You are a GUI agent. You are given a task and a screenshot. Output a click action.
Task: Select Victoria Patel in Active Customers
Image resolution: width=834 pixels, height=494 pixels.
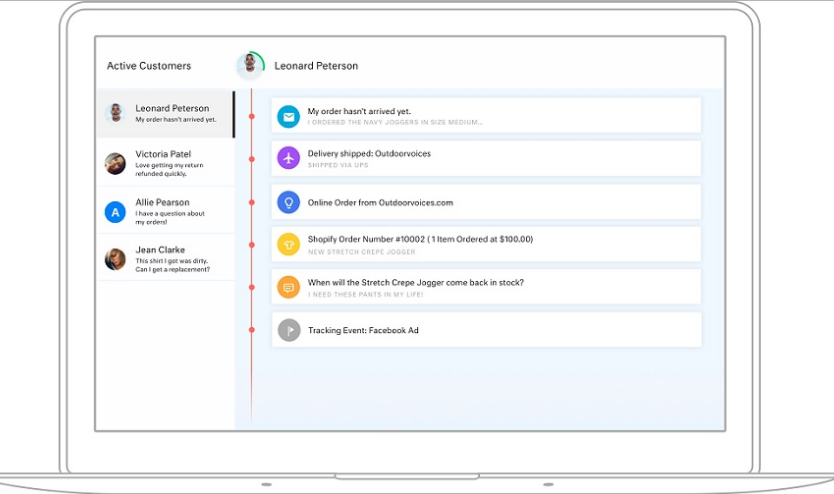[165, 163]
